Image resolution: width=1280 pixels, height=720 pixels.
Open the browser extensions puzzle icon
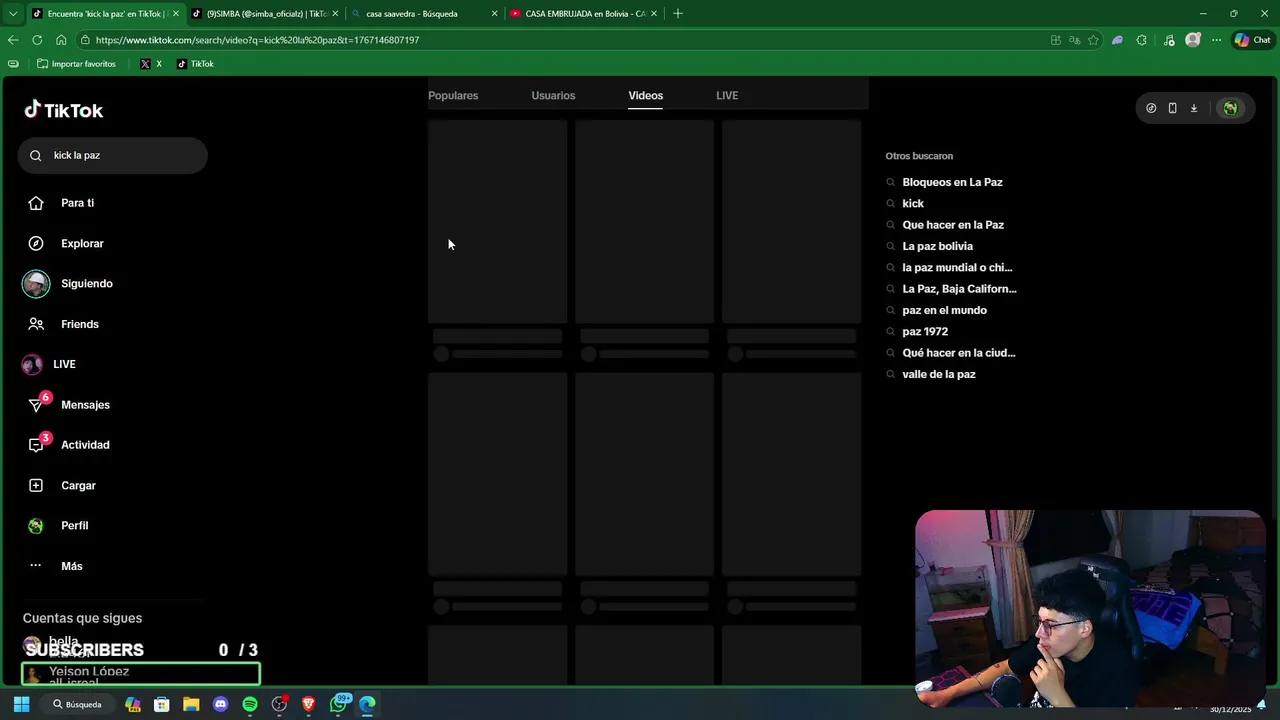click(x=1142, y=40)
